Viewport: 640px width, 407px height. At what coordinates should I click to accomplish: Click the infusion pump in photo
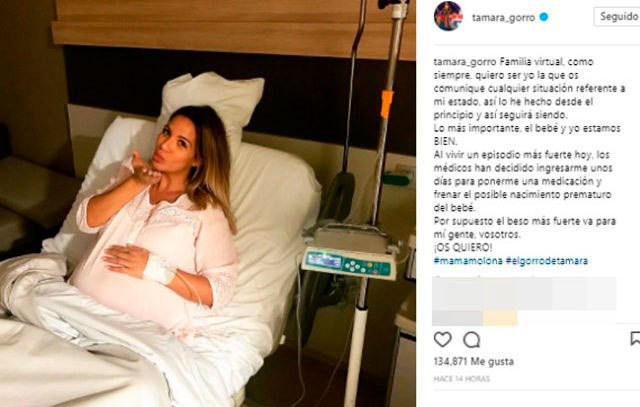[x=349, y=252]
